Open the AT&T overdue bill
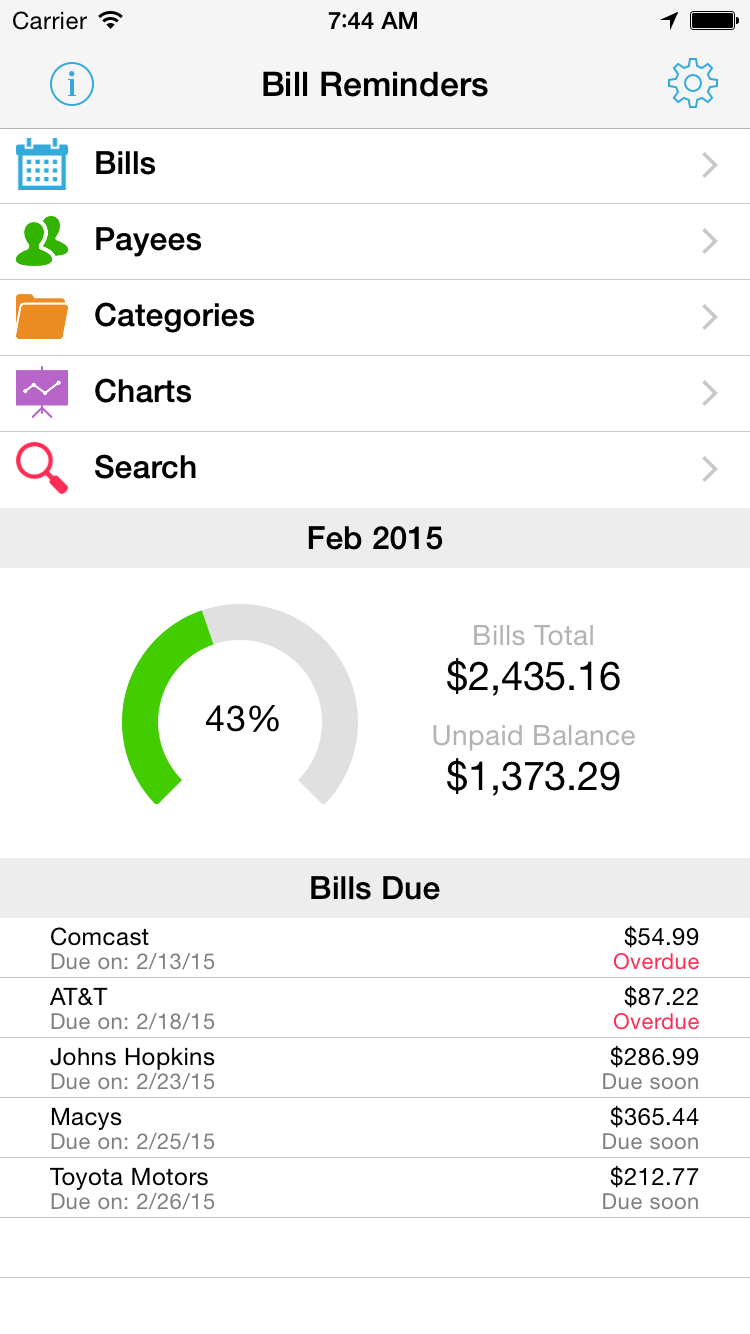This screenshot has width=750, height=1334. [x=375, y=1008]
